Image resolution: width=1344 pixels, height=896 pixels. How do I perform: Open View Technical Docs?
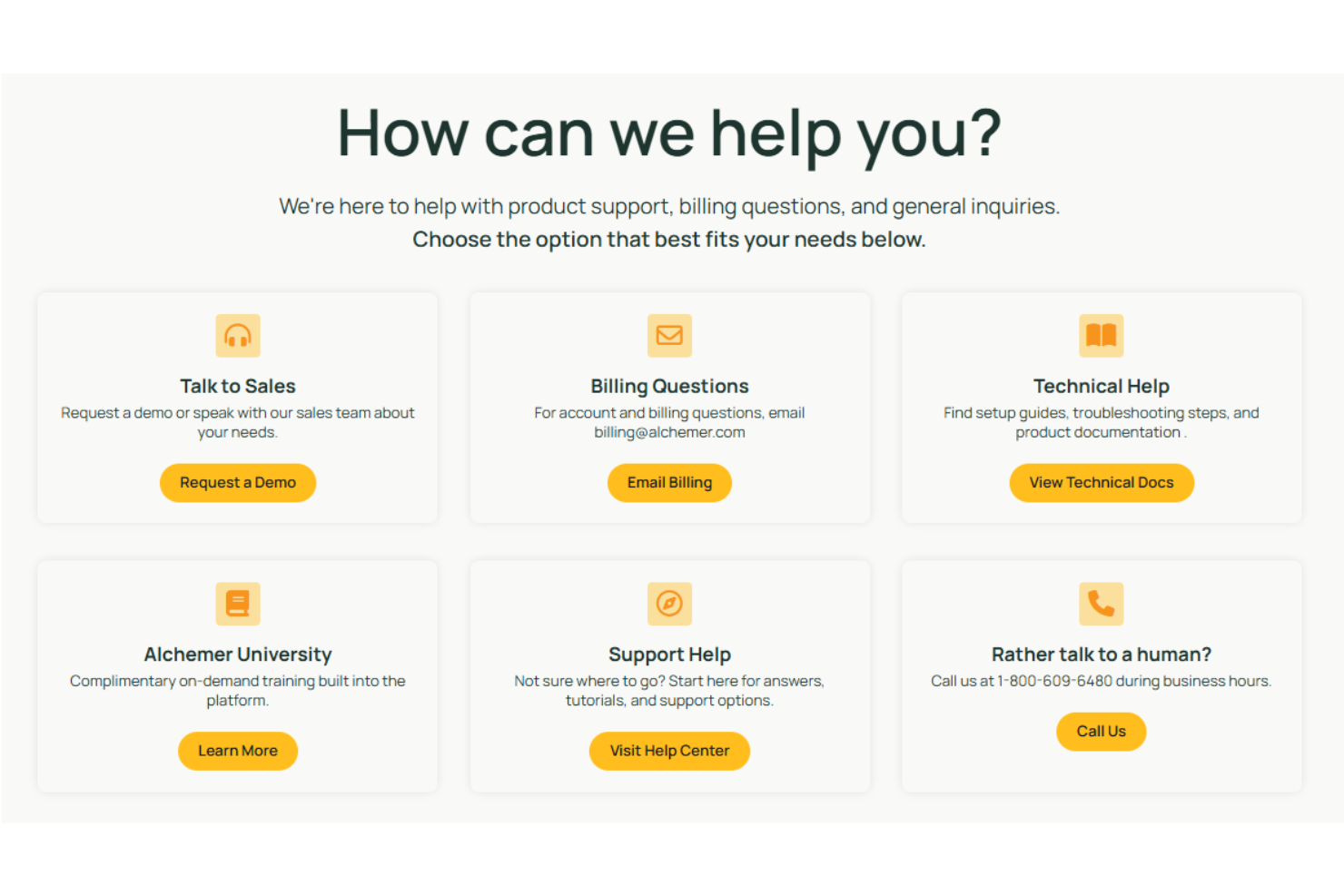pyautogui.click(x=1101, y=482)
